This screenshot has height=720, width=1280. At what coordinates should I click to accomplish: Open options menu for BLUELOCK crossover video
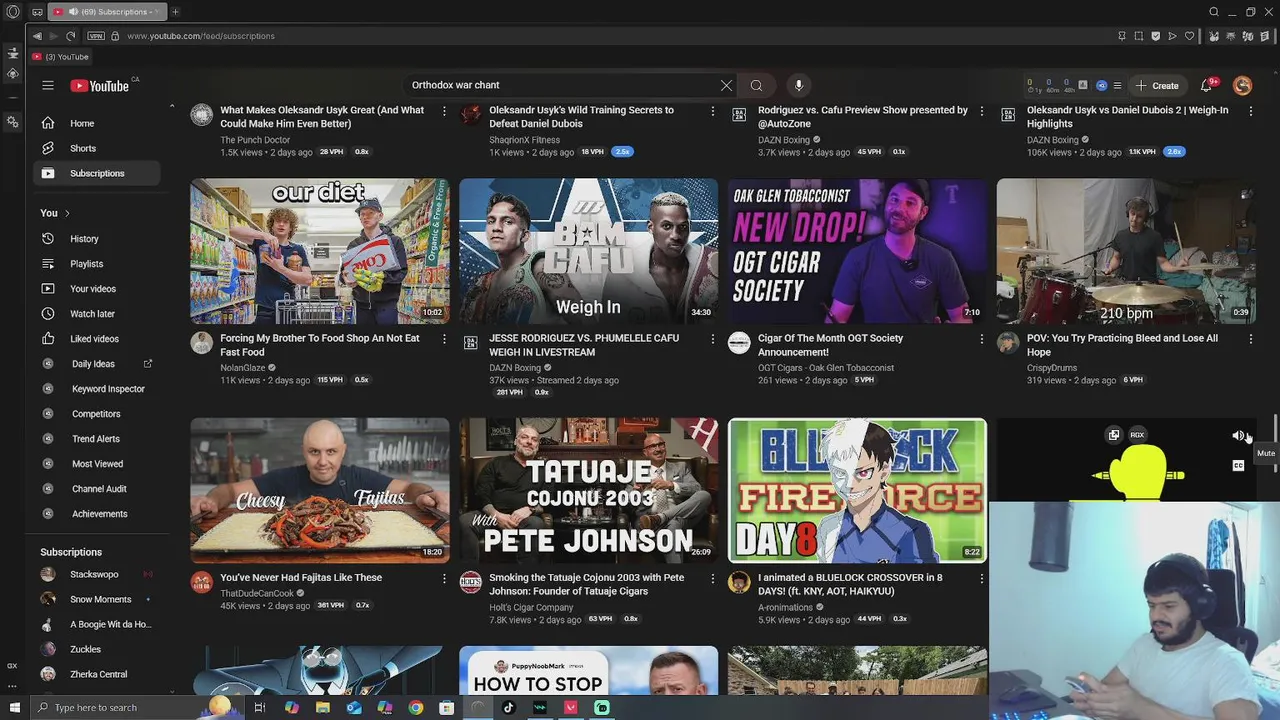point(982,578)
